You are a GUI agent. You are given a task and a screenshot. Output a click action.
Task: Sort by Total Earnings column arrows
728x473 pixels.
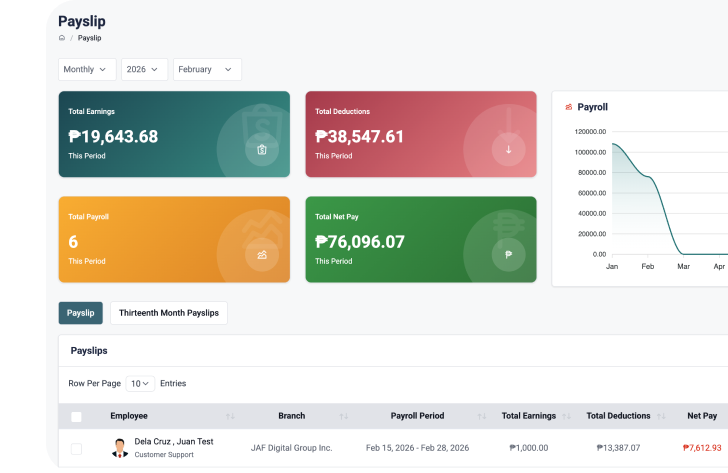566,416
